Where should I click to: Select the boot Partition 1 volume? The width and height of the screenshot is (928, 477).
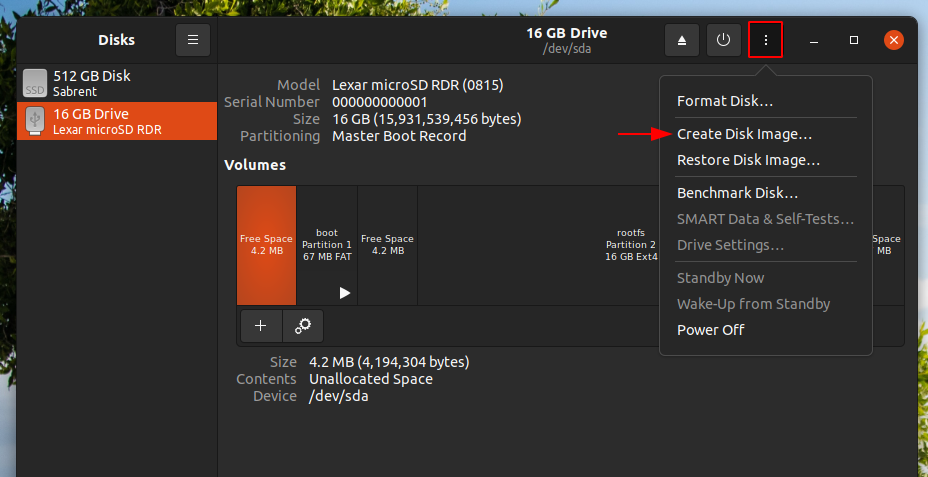pos(327,245)
